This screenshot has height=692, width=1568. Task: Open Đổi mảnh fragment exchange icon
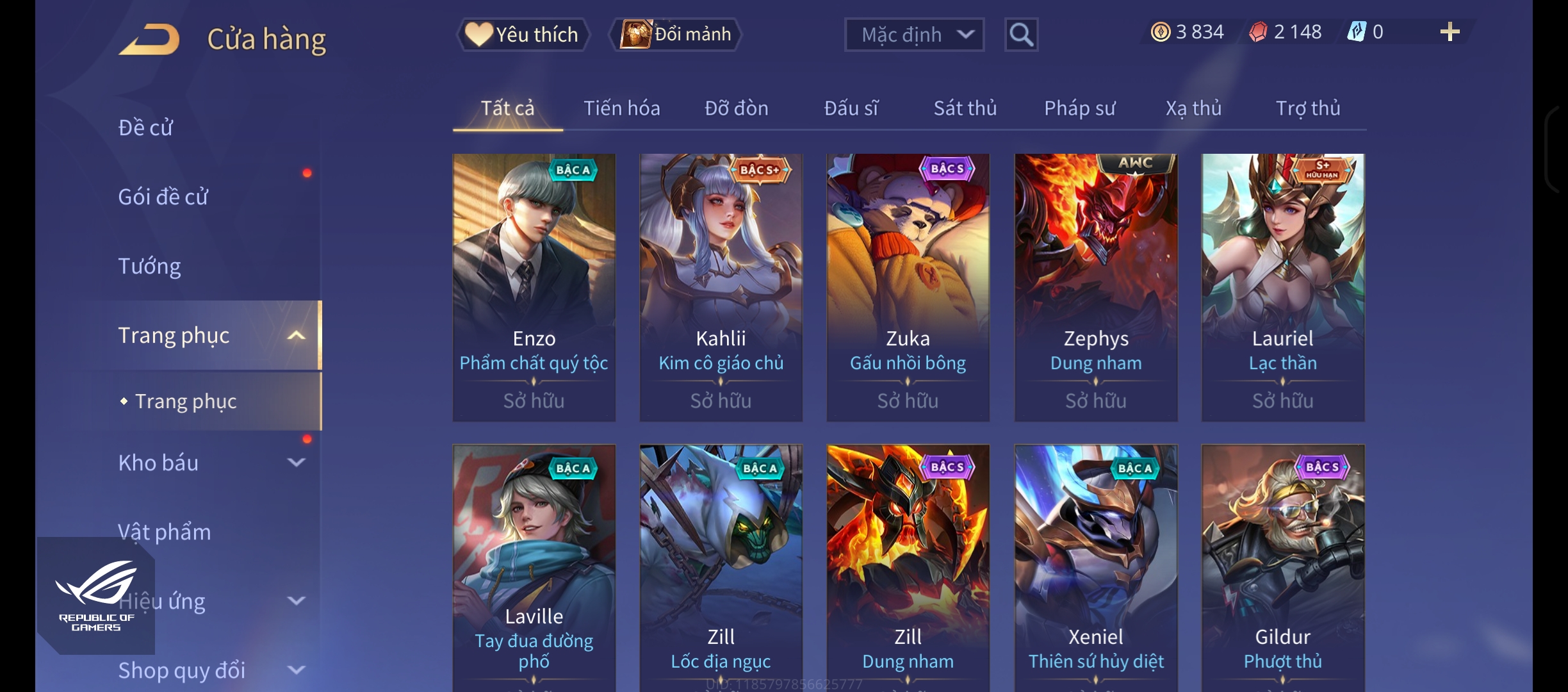click(x=635, y=34)
